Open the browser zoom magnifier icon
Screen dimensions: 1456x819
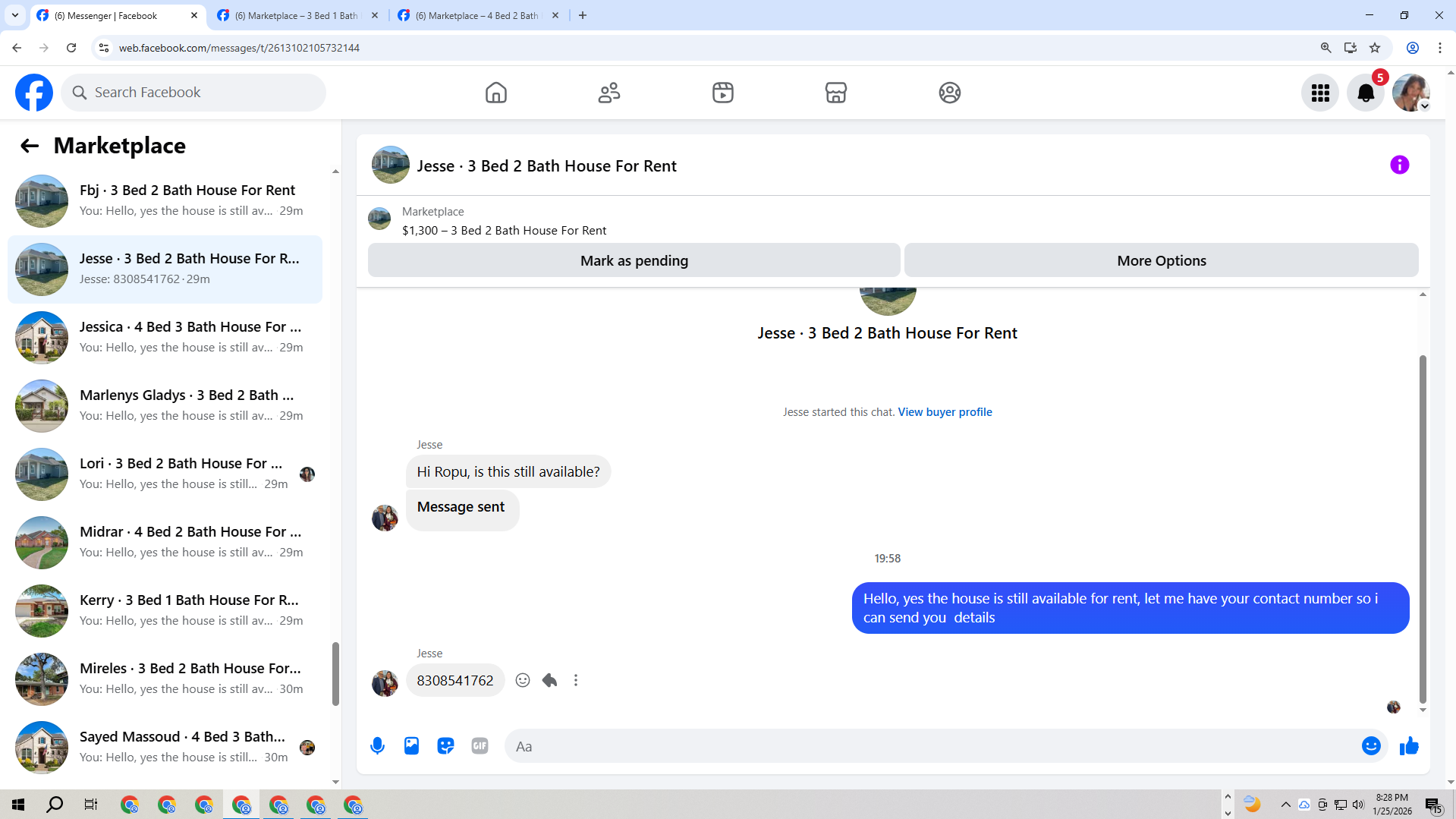coord(1325,48)
